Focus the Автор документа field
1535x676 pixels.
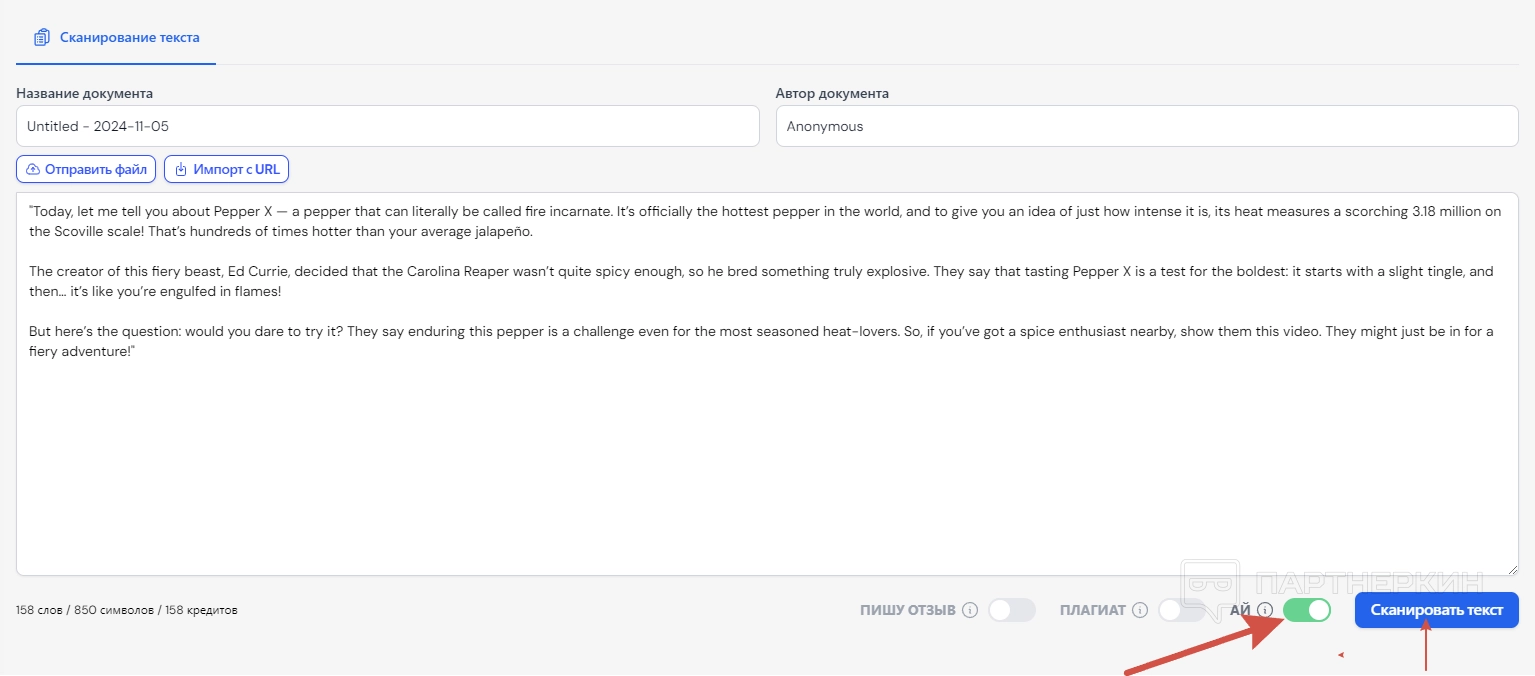[x=1146, y=127]
